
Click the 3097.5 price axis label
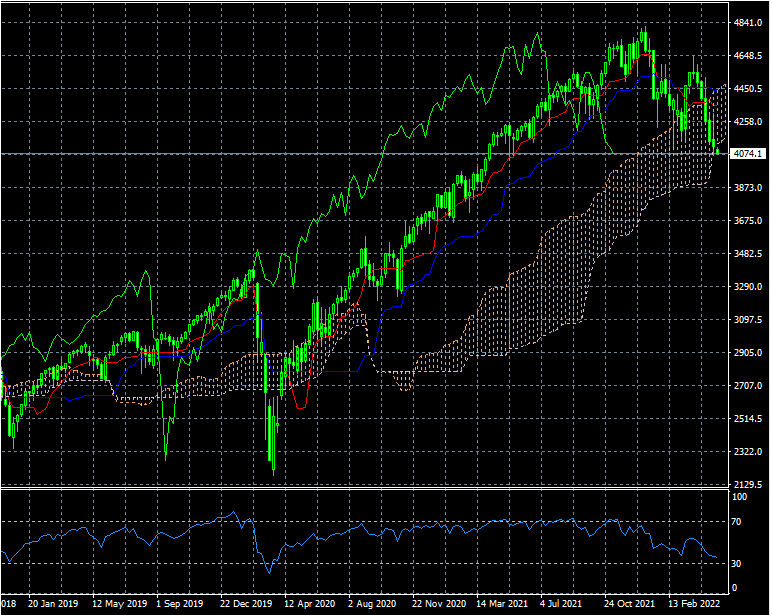[747, 320]
